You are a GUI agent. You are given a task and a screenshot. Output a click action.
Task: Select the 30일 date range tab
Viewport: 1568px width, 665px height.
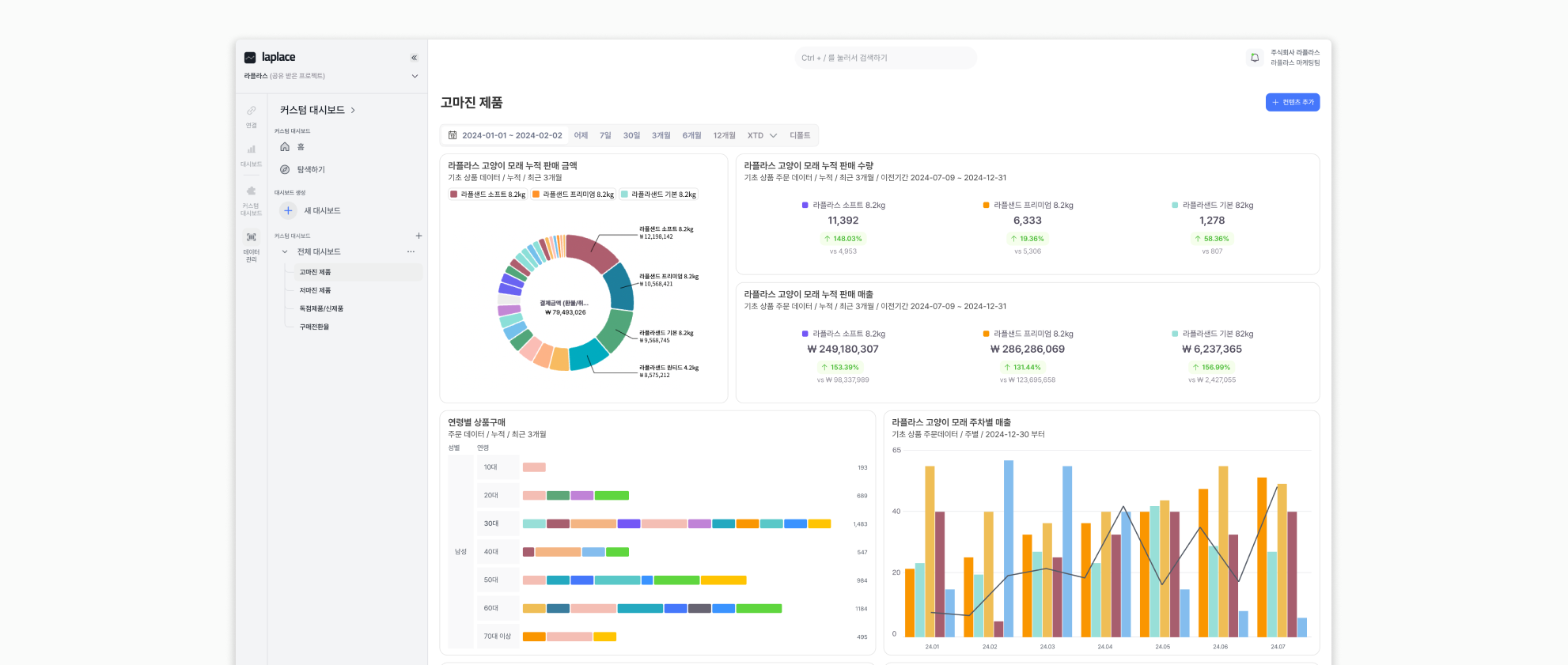[x=631, y=135]
